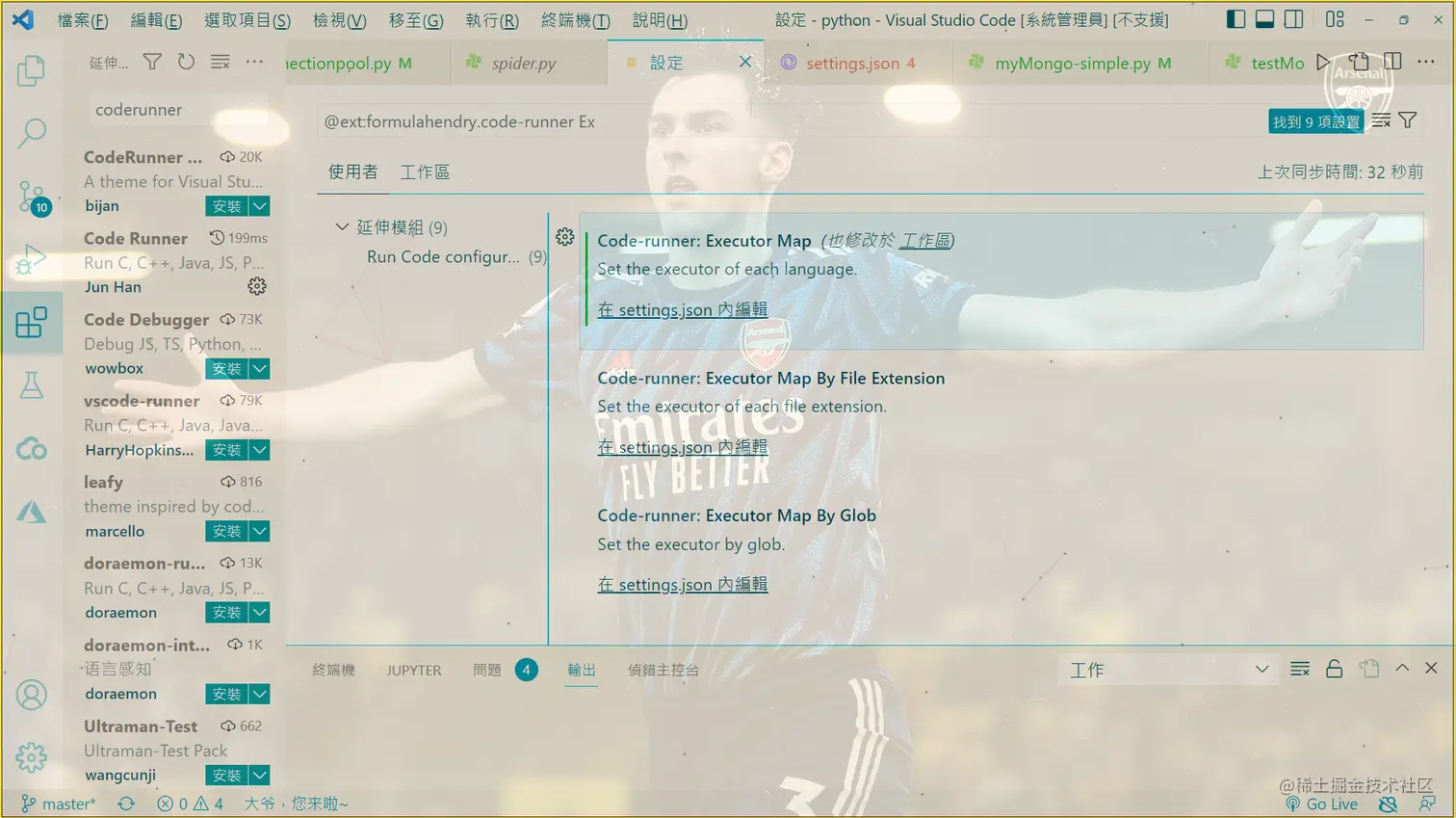The width and height of the screenshot is (1456, 818).
Task: Open the Search view in activity bar
Action: pos(31,133)
